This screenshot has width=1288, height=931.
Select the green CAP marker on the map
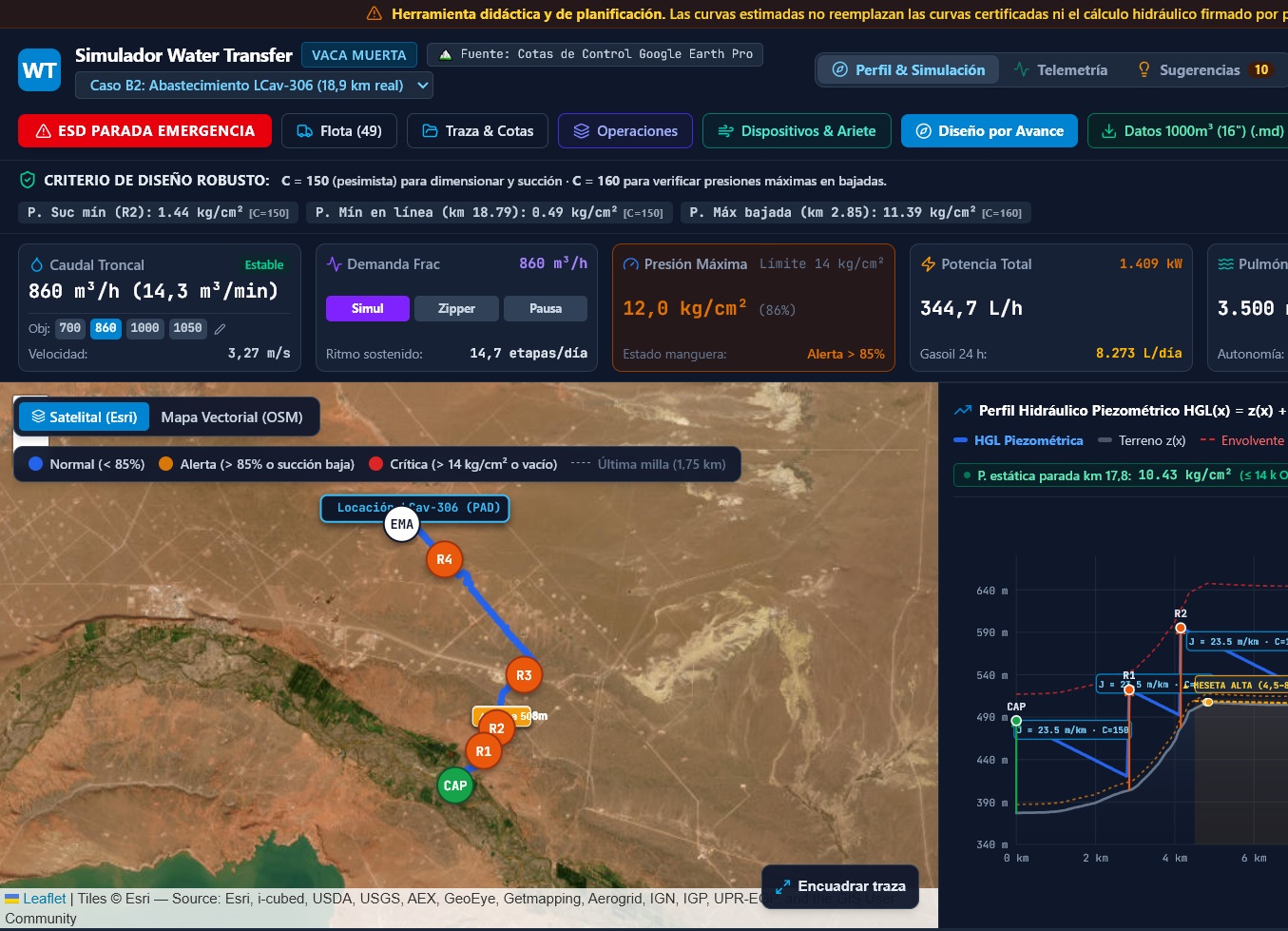point(455,786)
